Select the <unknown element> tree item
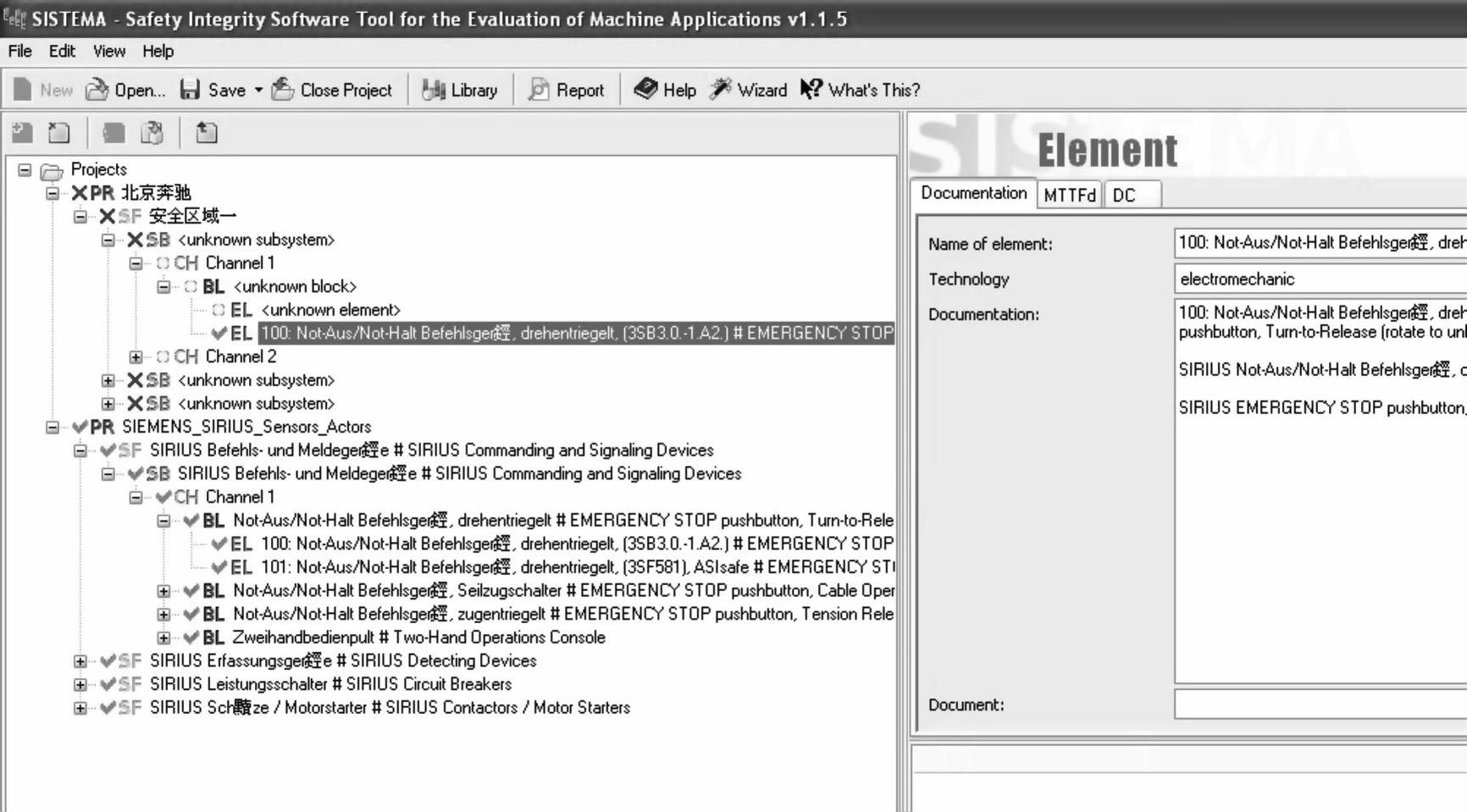This screenshot has width=1467, height=812. tap(330, 310)
